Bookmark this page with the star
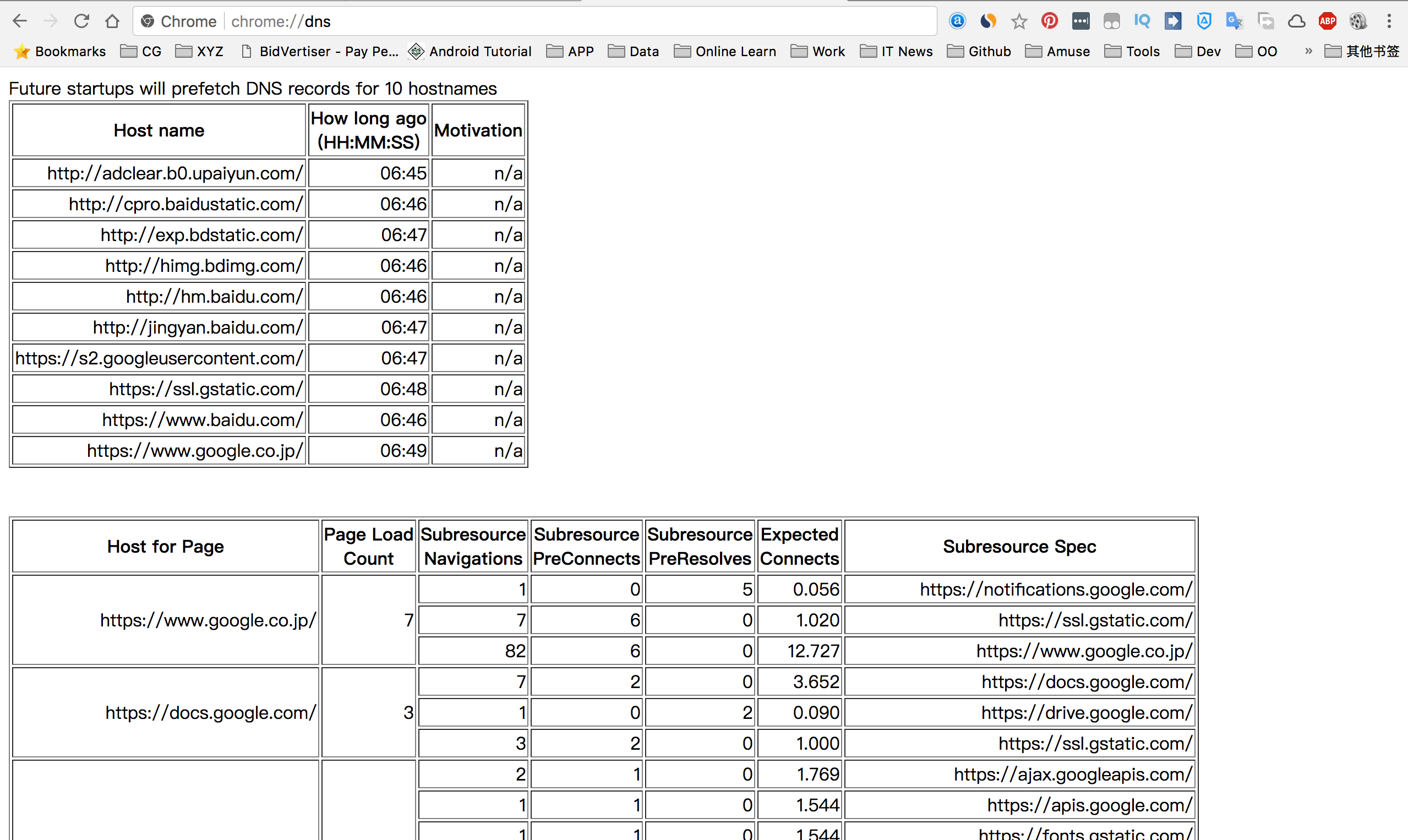 tap(1019, 21)
